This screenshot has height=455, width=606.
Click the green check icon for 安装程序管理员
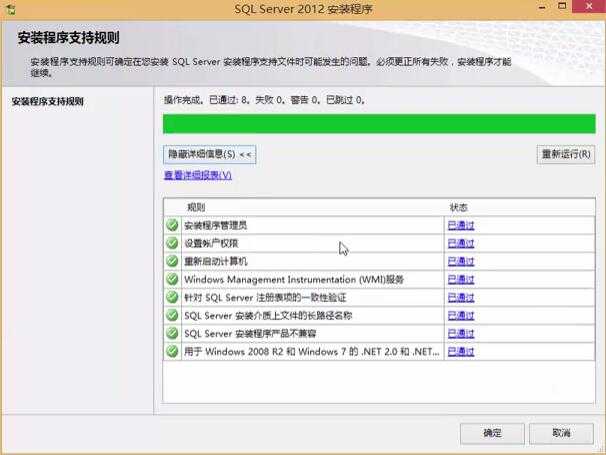[172, 225]
